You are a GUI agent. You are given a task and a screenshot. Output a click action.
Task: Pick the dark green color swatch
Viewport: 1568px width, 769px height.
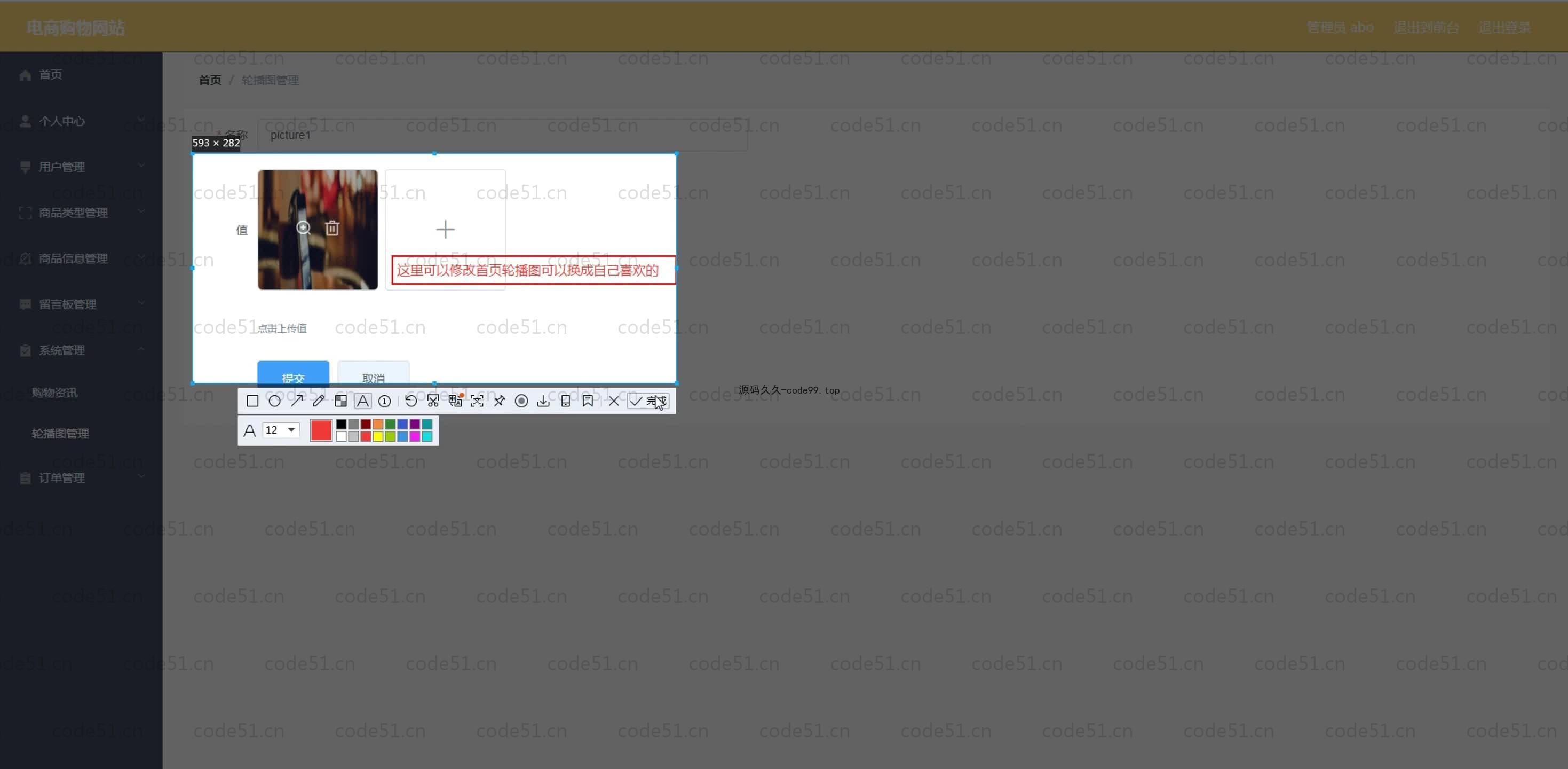pos(390,425)
